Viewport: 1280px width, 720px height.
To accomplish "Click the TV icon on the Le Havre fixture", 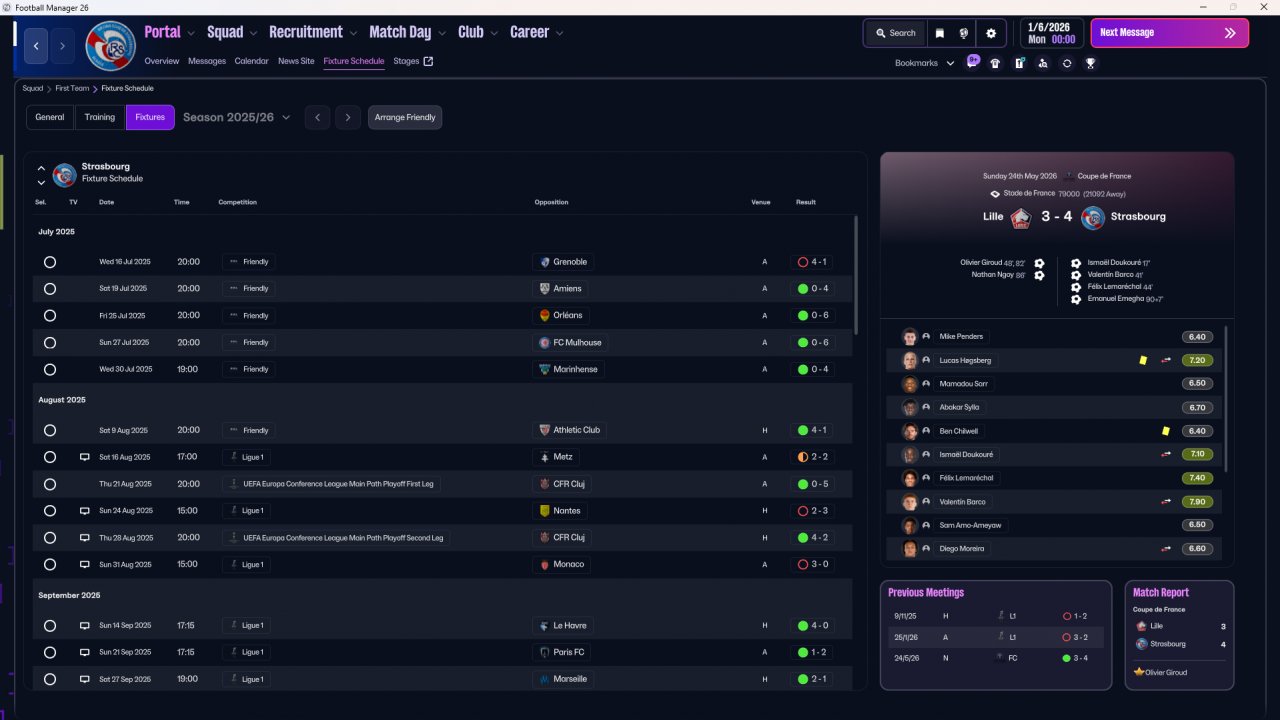I will [x=85, y=626].
